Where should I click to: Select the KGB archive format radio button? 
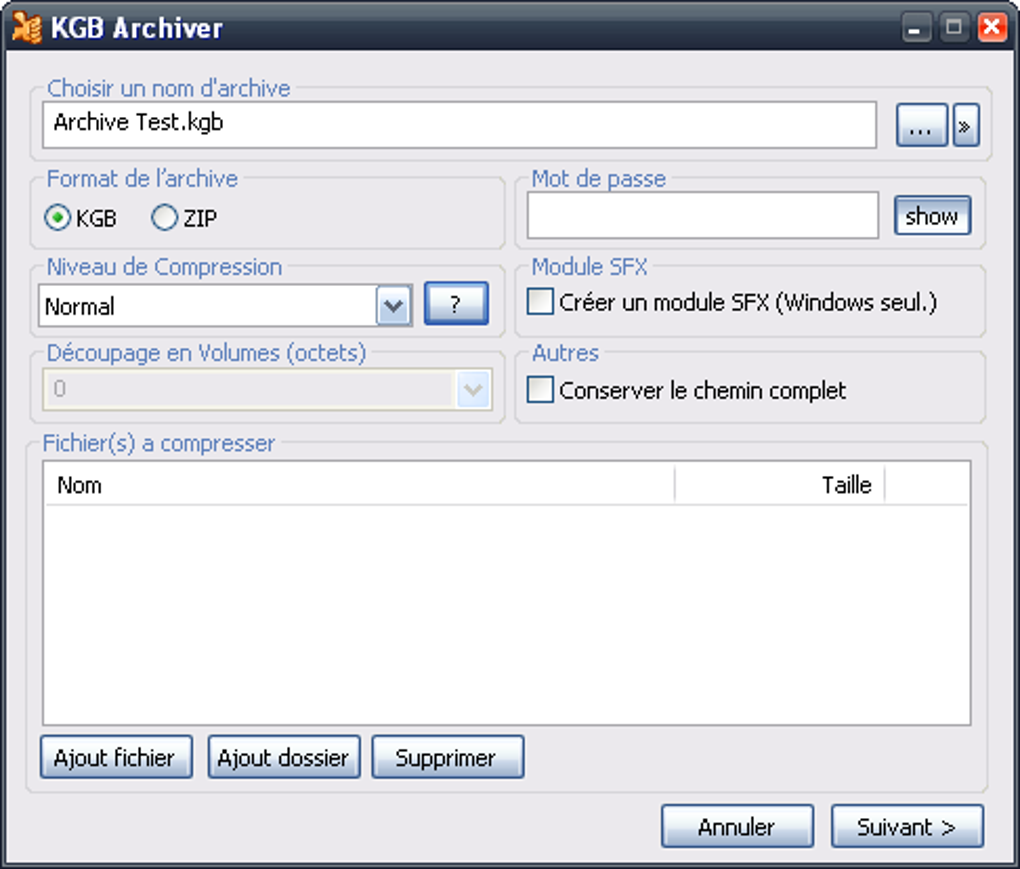57,218
